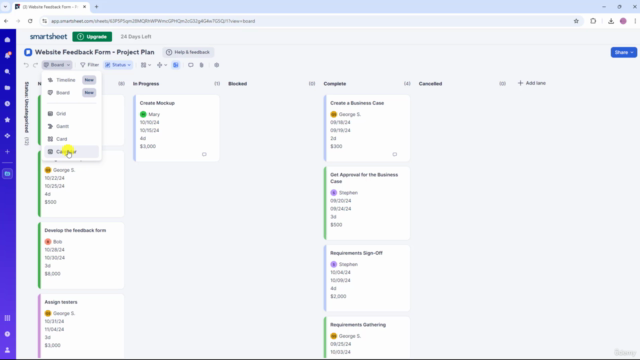Image resolution: width=640 pixels, height=360 pixels.
Task: Open Search from the left sidebar
Action: (7, 71)
